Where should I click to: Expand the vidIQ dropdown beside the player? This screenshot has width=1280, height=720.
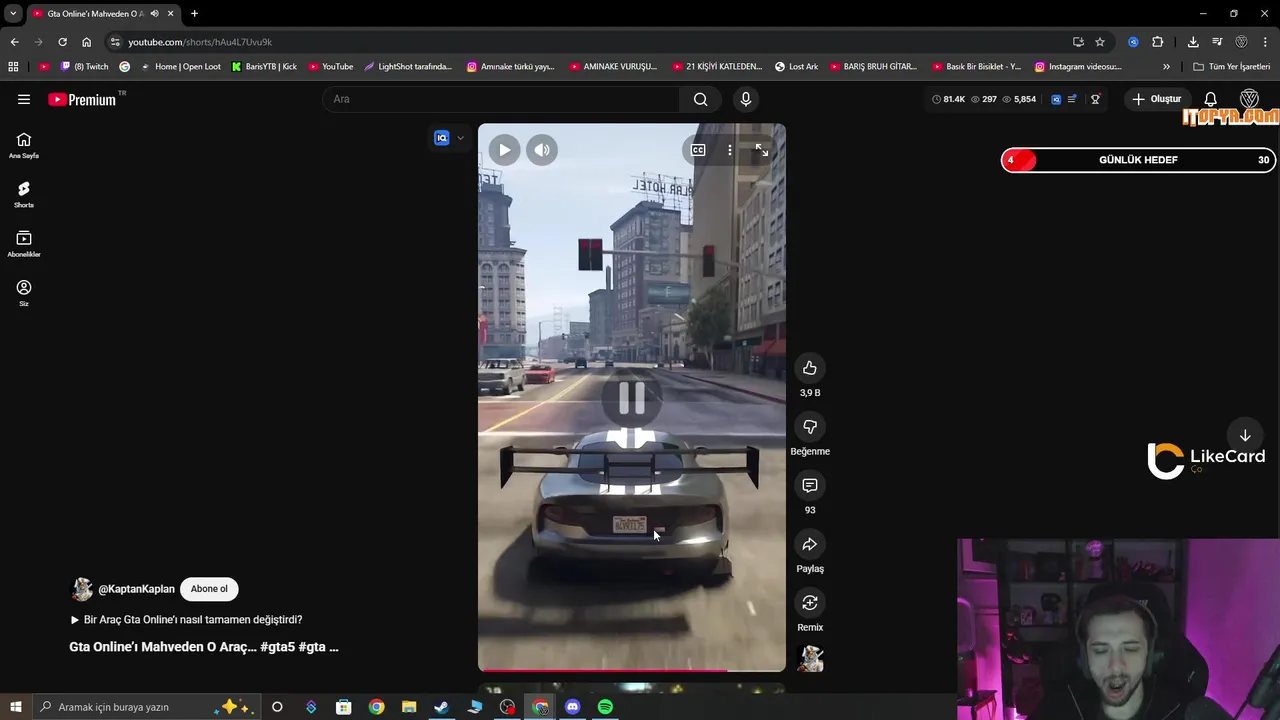[460, 138]
